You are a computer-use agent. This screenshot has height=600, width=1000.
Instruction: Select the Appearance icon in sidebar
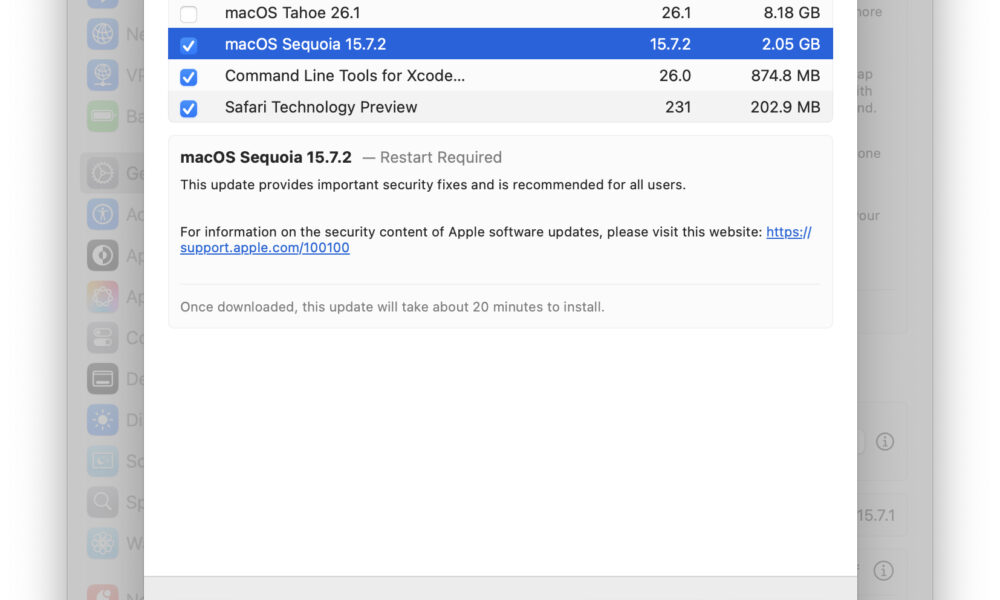coord(103,255)
